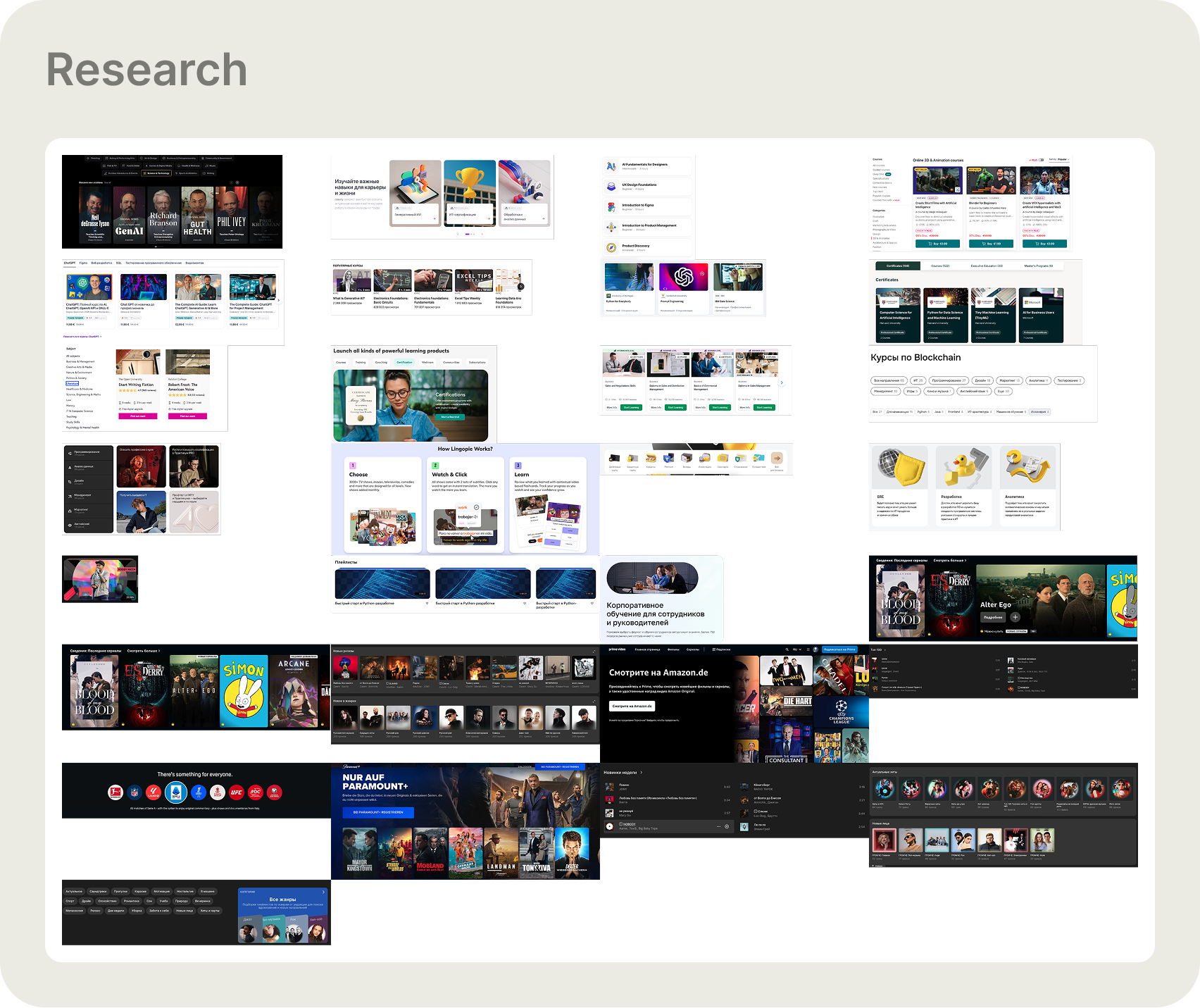Open the Arcane series poster
Screen dimensions: 1200x1008
click(294, 691)
